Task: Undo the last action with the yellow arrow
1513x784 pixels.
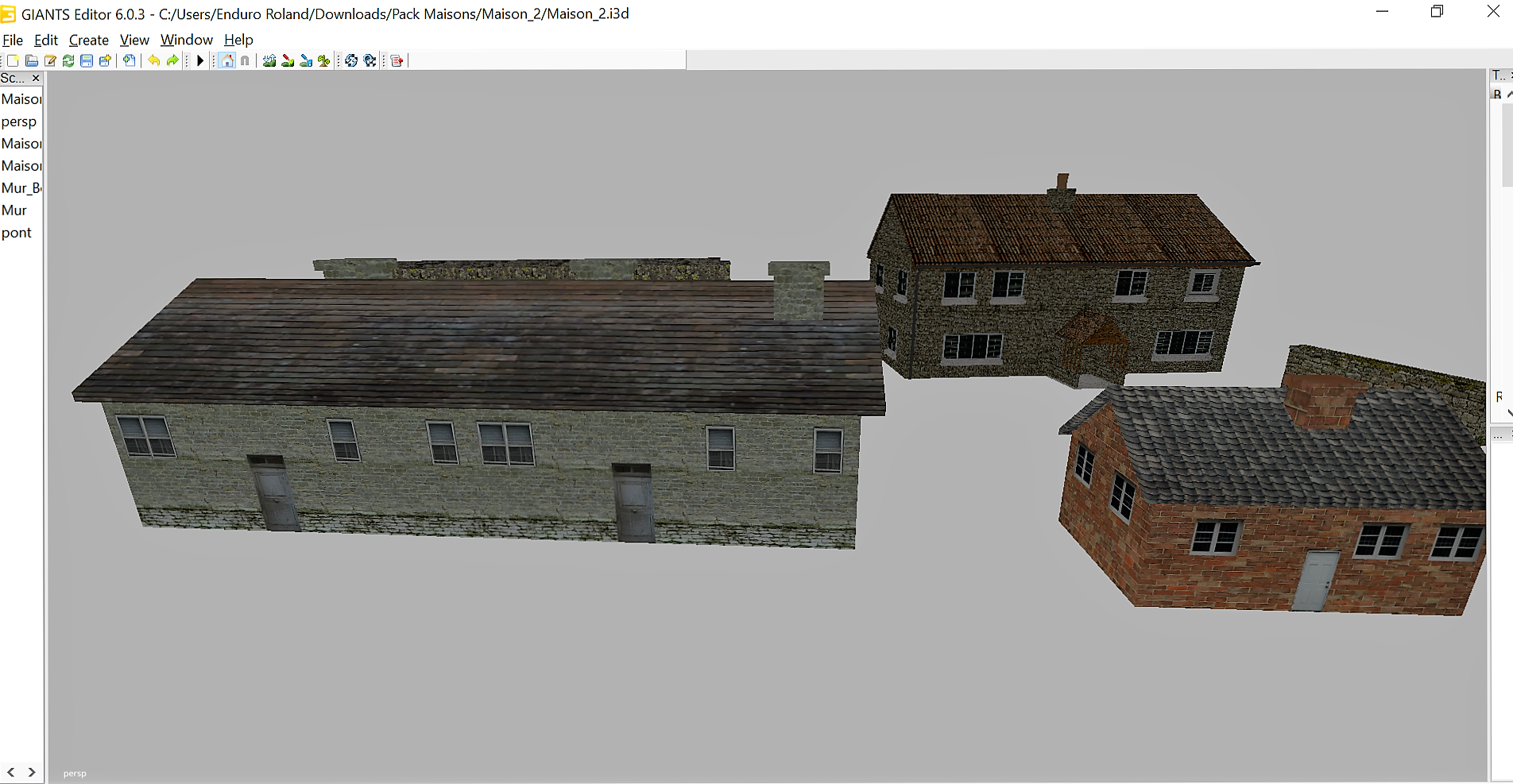Action: (153, 60)
